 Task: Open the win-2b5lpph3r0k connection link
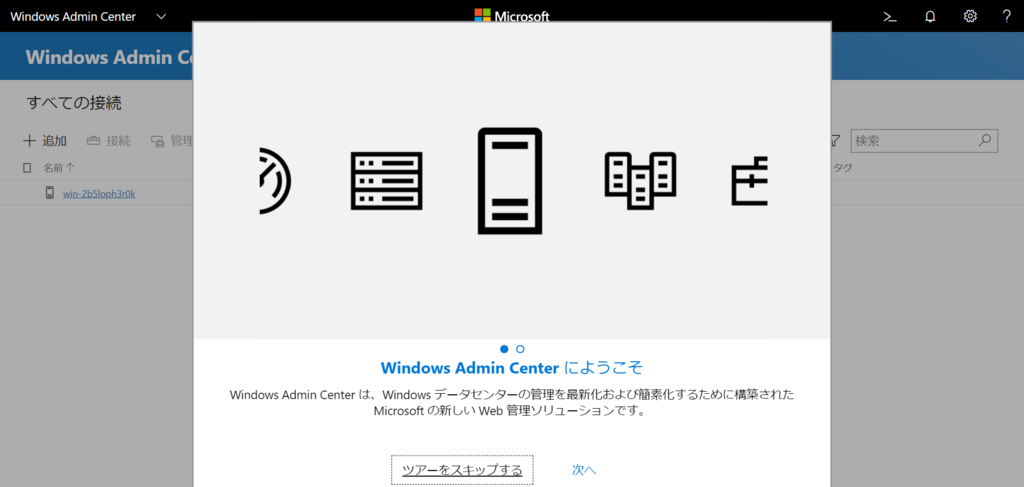click(99, 194)
